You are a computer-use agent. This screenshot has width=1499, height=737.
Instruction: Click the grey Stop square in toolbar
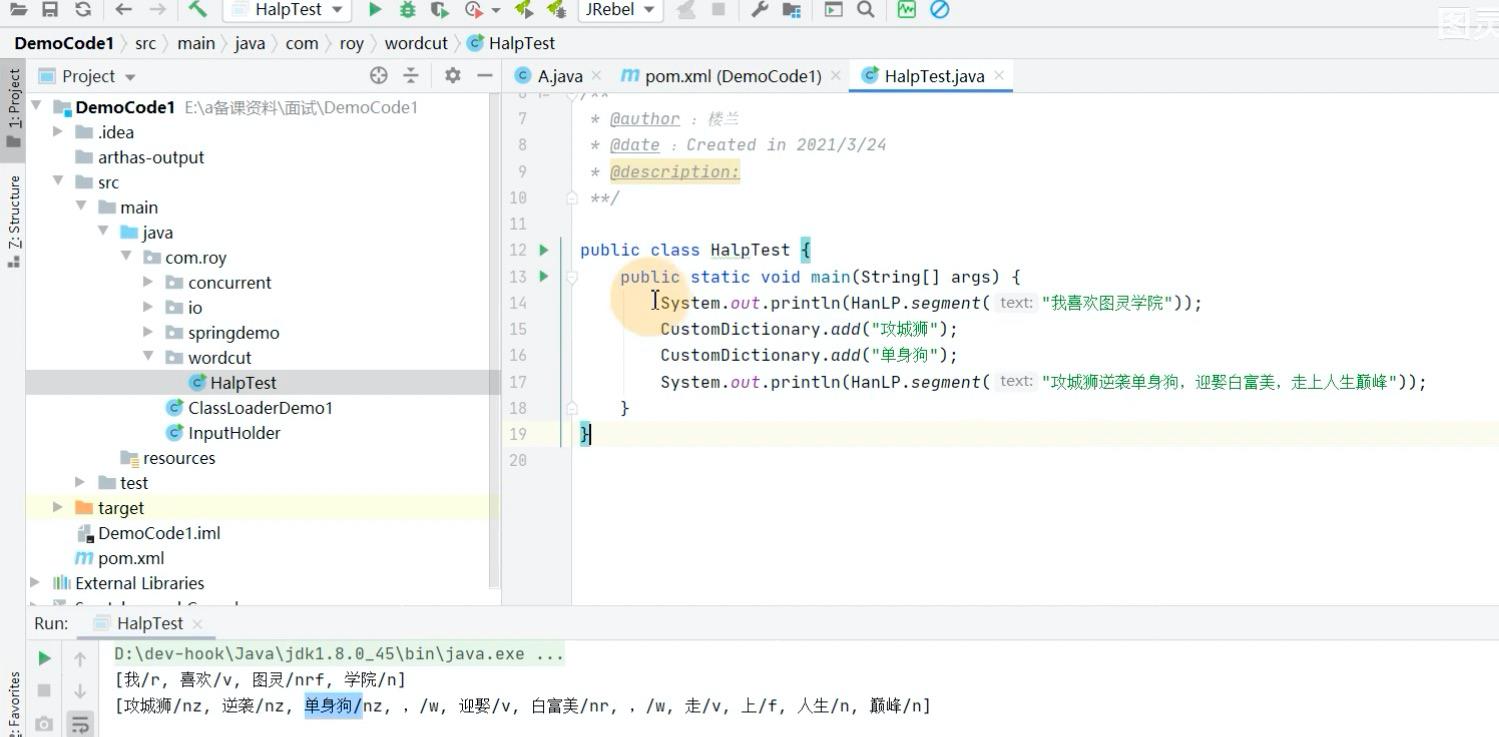[x=718, y=10]
